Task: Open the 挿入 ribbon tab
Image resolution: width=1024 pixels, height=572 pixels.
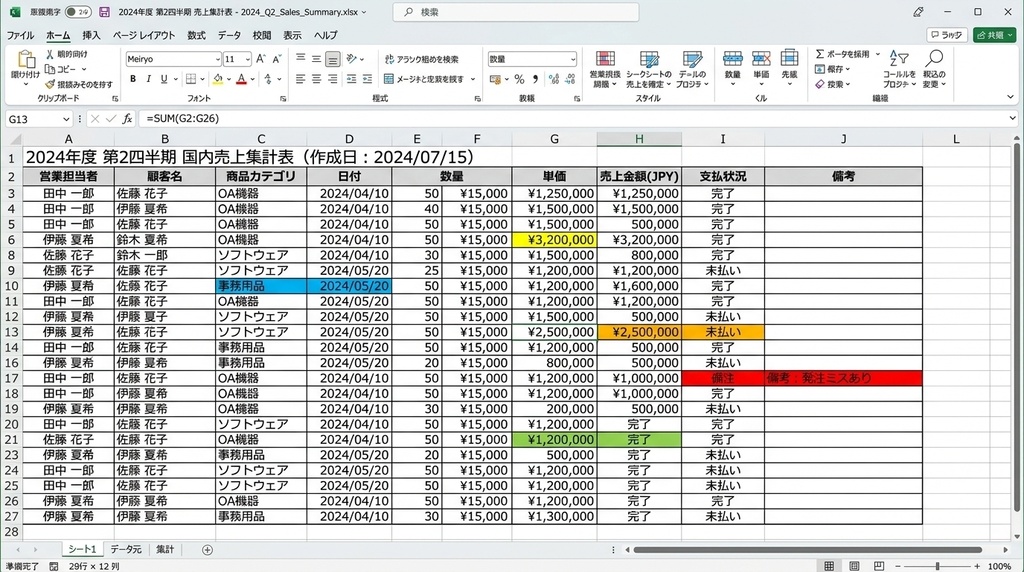Action: point(91,35)
